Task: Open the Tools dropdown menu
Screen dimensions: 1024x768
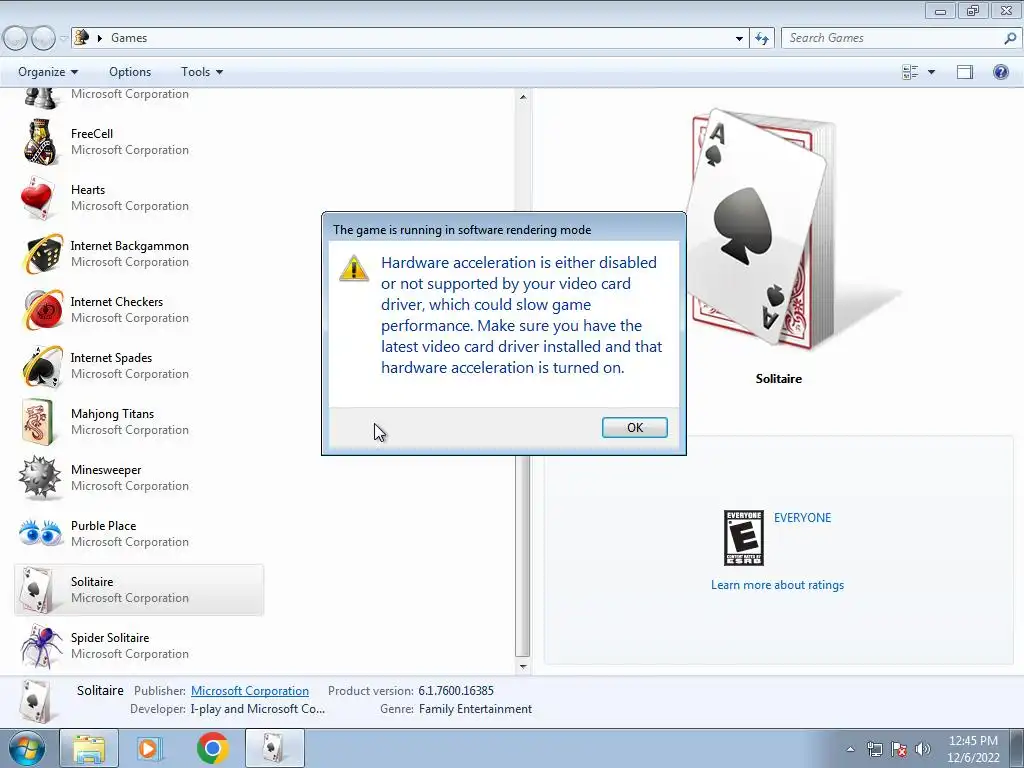Action: pyautogui.click(x=202, y=72)
